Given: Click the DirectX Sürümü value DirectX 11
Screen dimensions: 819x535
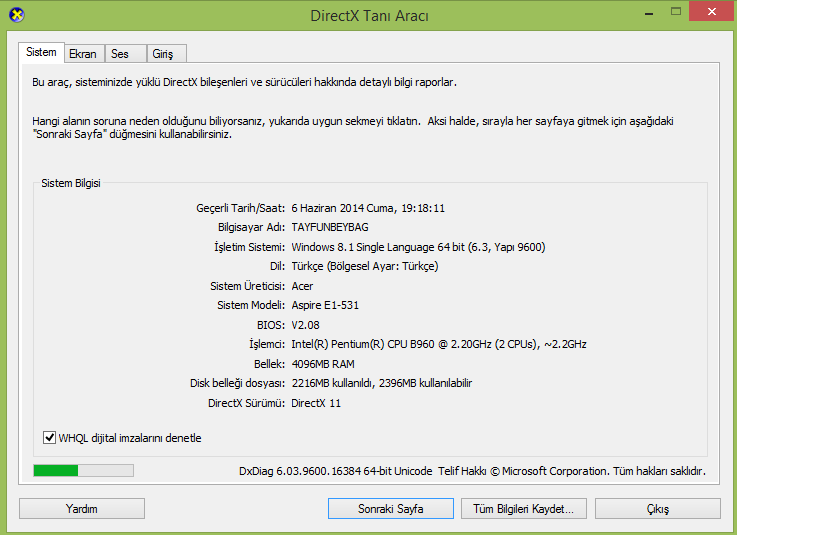Looking at the screenshot, I should coord(316,403).
